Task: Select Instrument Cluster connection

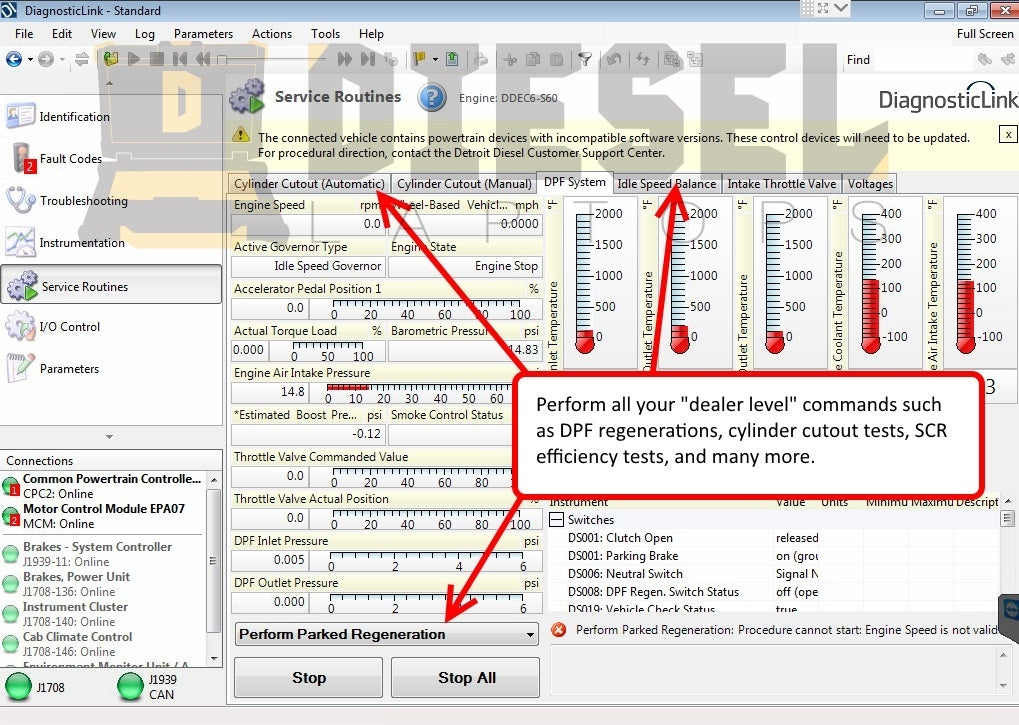Action: pyautogui.click(x=104, y=614)
